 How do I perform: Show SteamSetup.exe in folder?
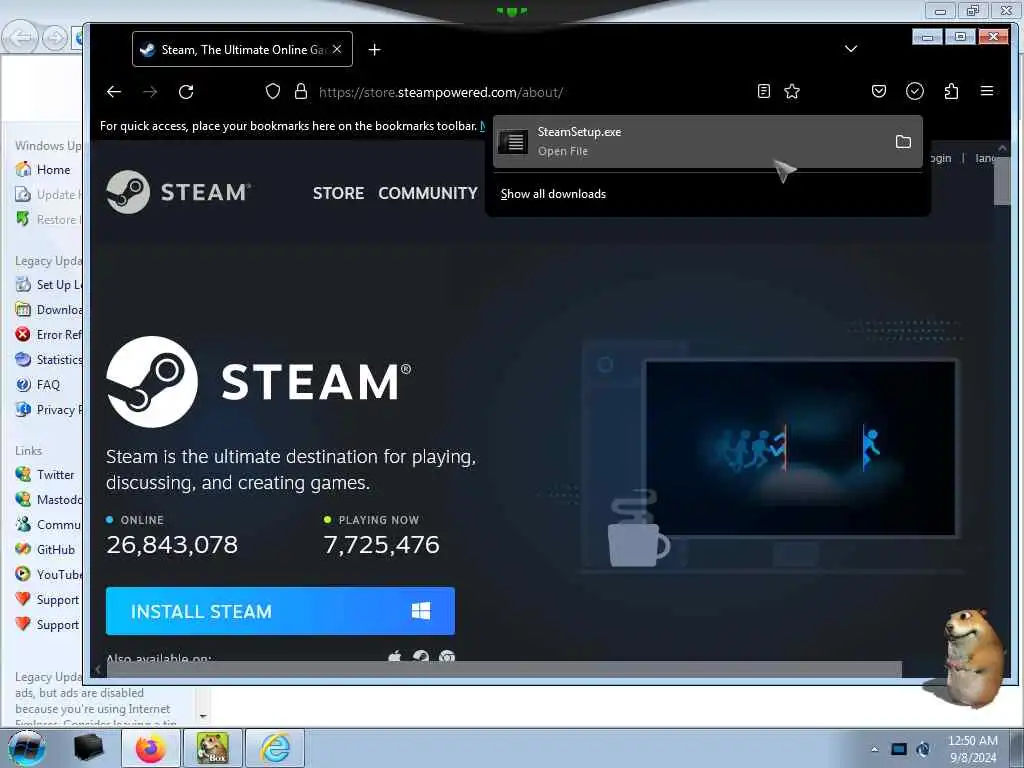click(903, 142)
